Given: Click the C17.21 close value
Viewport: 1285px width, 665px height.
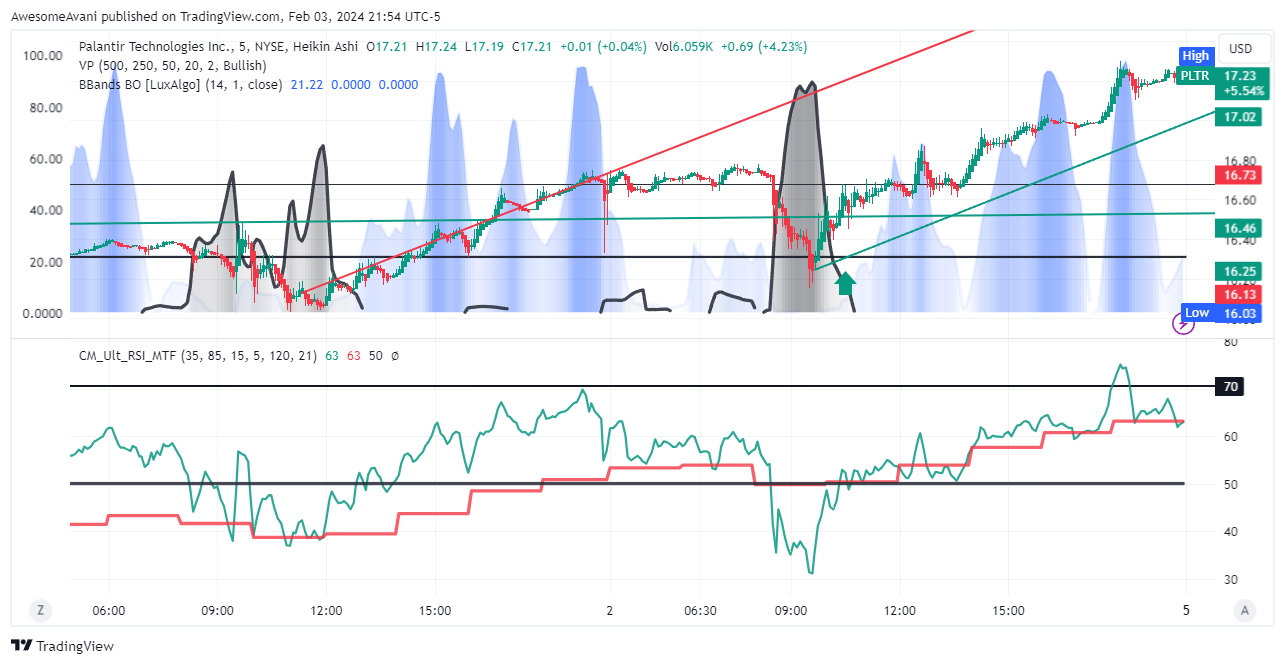Looking at the screenshot, I should (x=534, y=47).
